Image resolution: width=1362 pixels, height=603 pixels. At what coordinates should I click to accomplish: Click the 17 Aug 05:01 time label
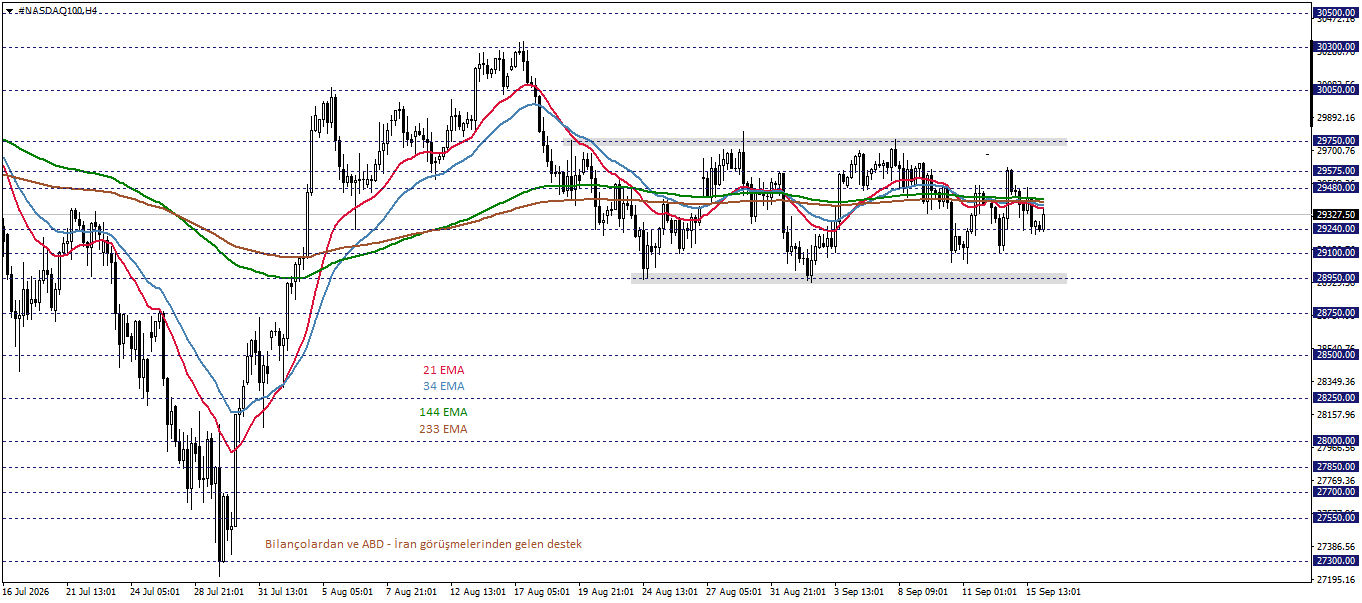pos(541,592)
